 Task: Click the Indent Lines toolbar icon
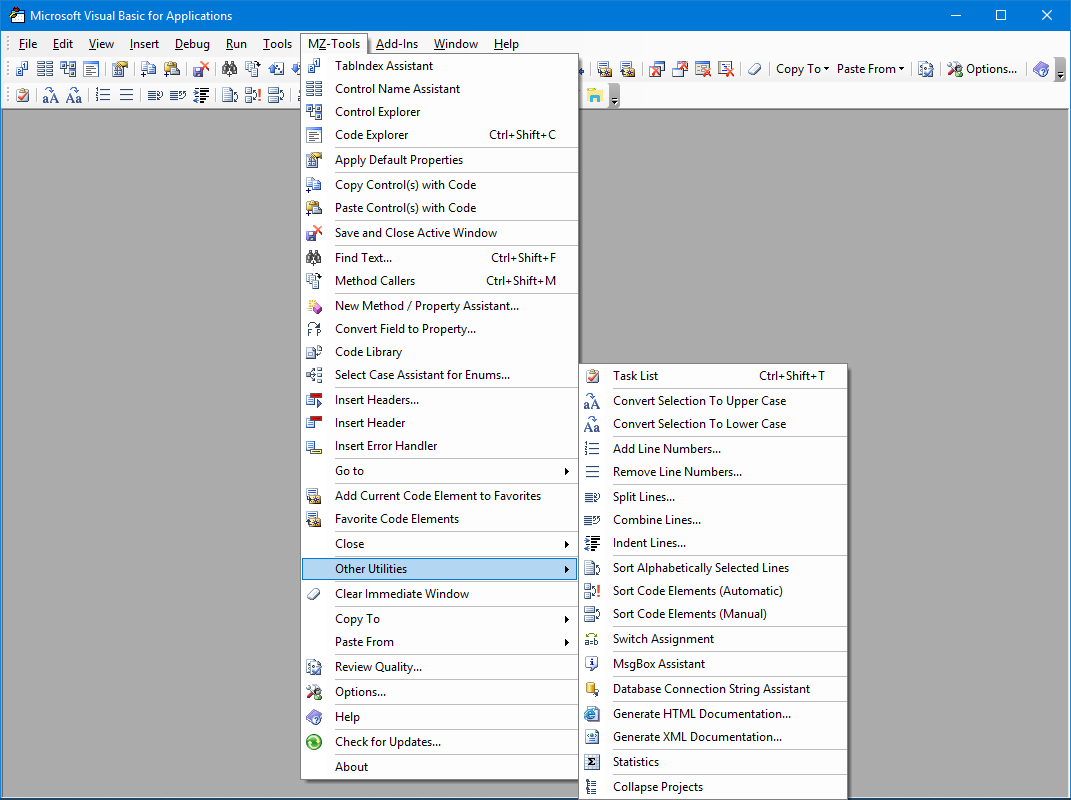(x=201, y=95)
